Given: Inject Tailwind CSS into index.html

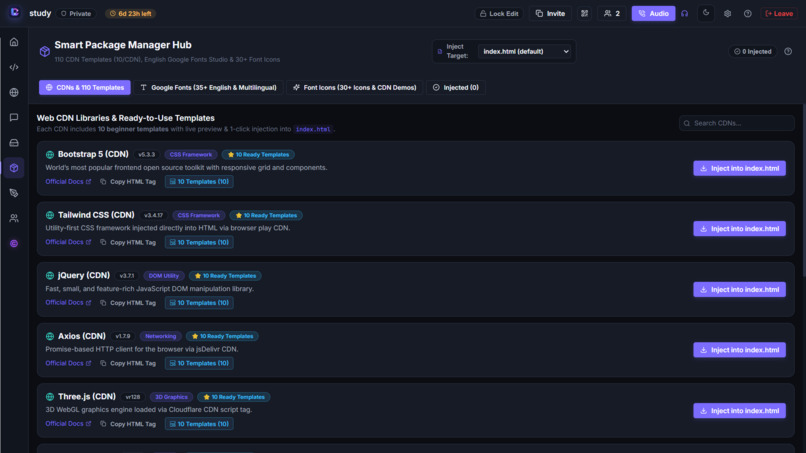Looking at the screenshot, I should pos(739,229).
